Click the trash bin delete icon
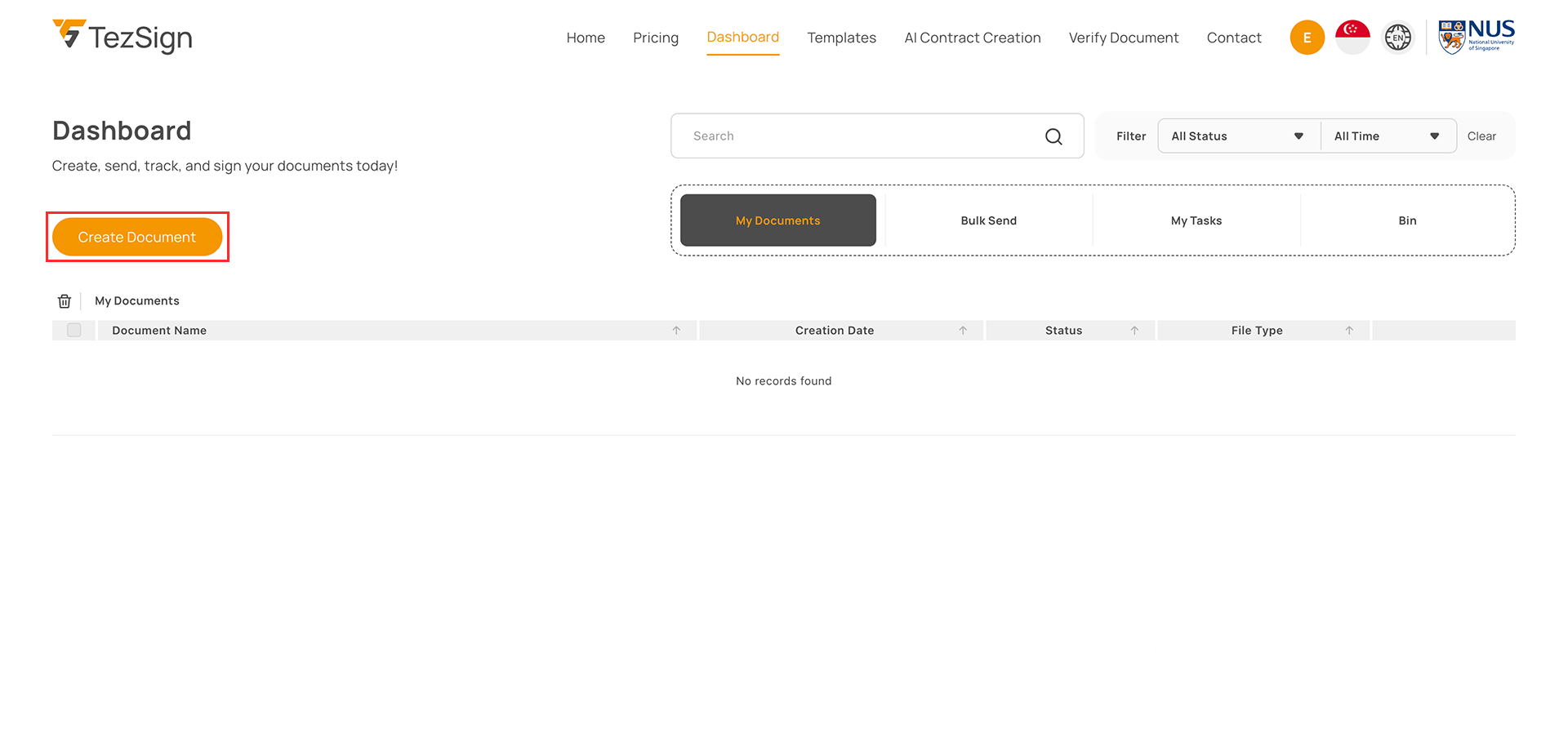This screenshot has height=734, width=1568. (65, 301)
